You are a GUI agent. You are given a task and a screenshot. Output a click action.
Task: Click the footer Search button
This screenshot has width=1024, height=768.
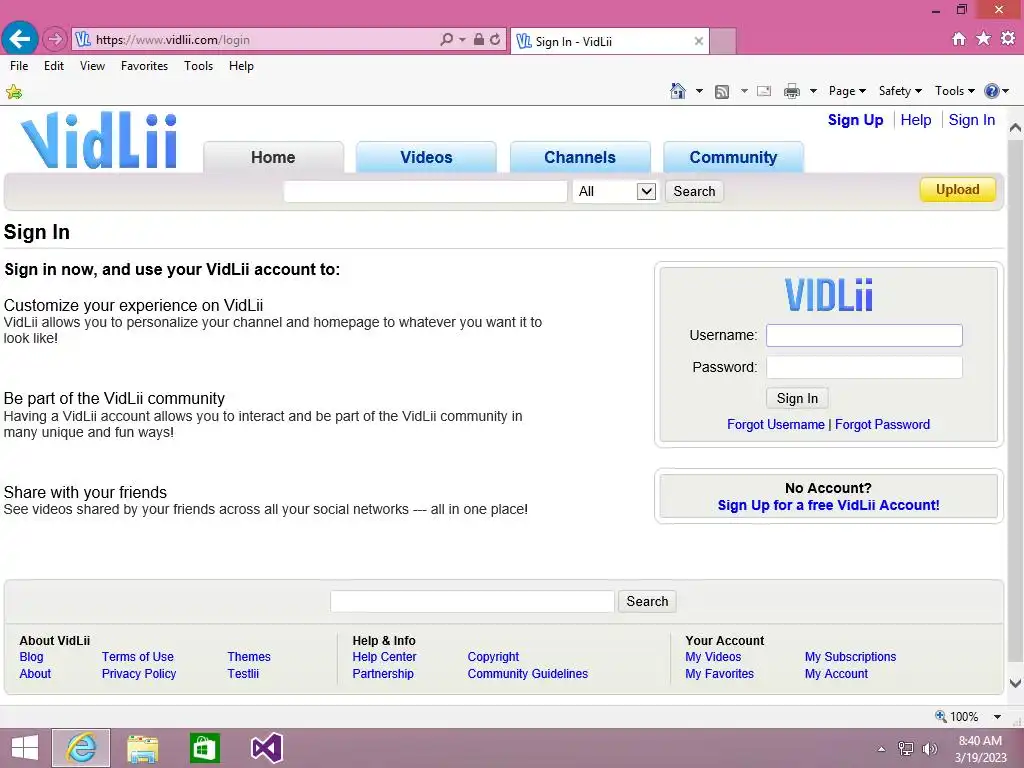(x=647, y=601)
